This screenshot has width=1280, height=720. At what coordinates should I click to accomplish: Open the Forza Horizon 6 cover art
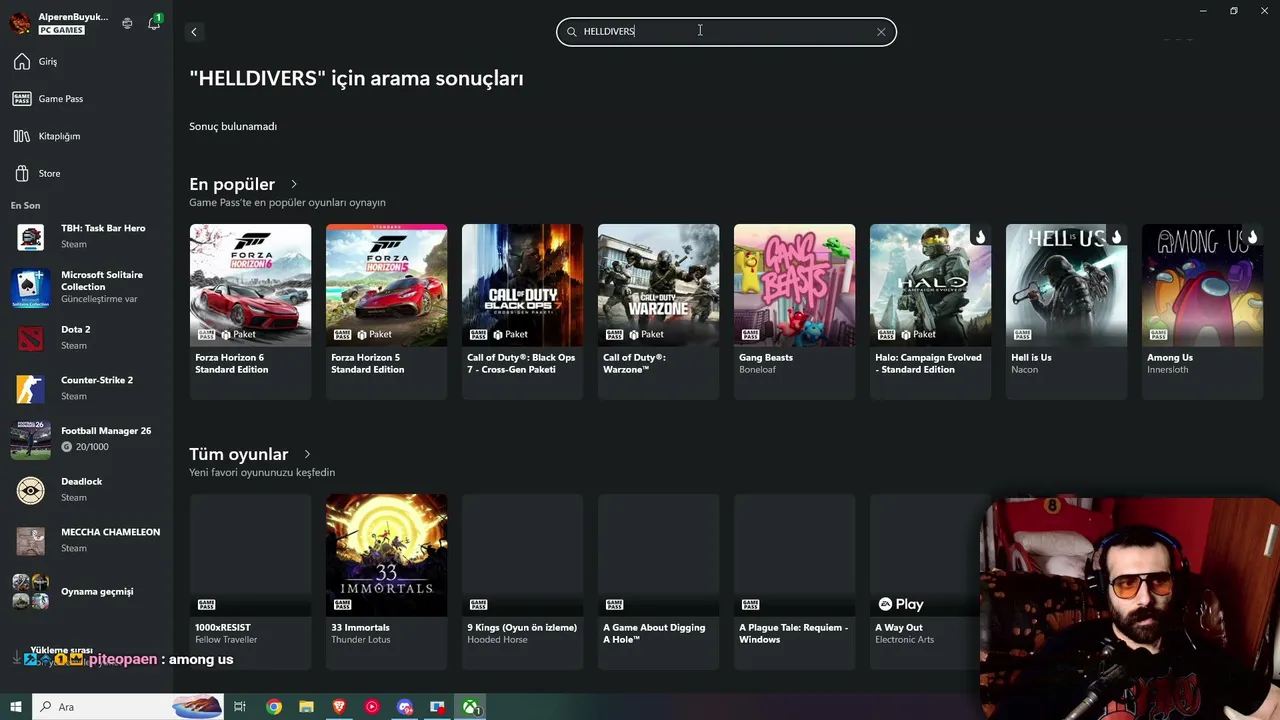[250, 285]
